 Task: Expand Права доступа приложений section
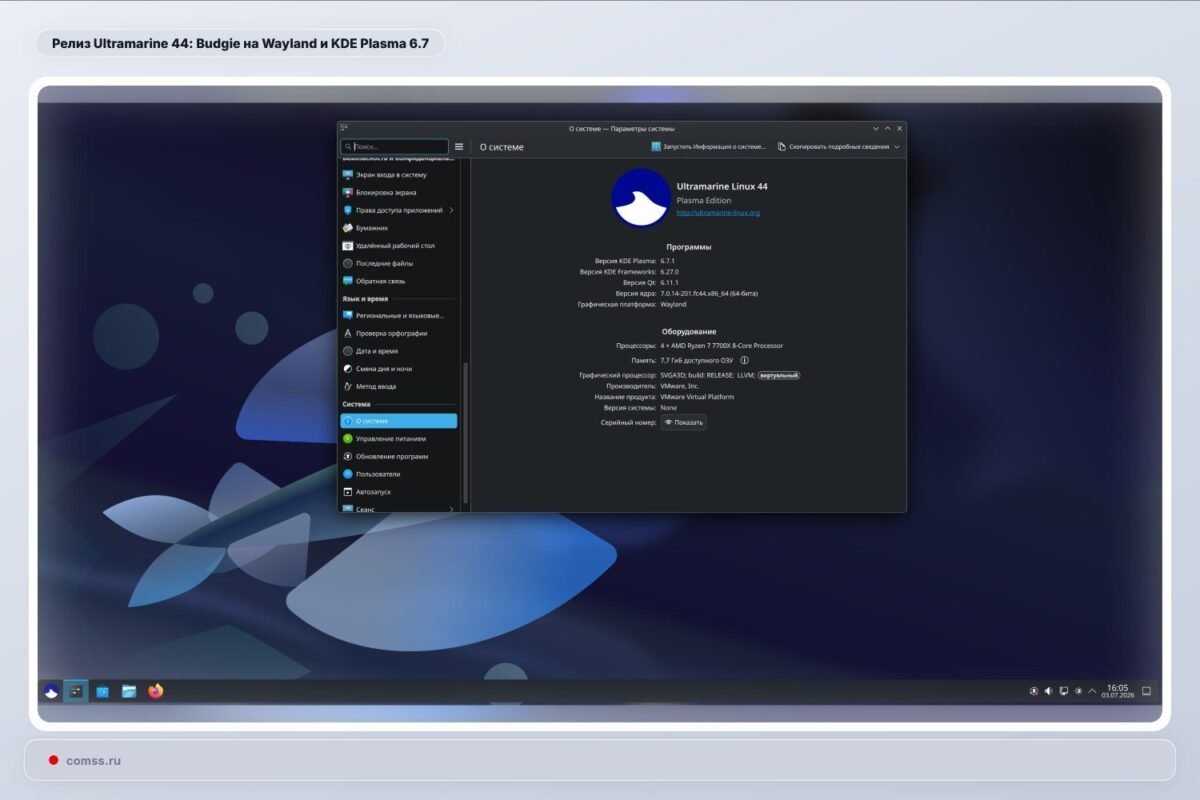[399, 210]
